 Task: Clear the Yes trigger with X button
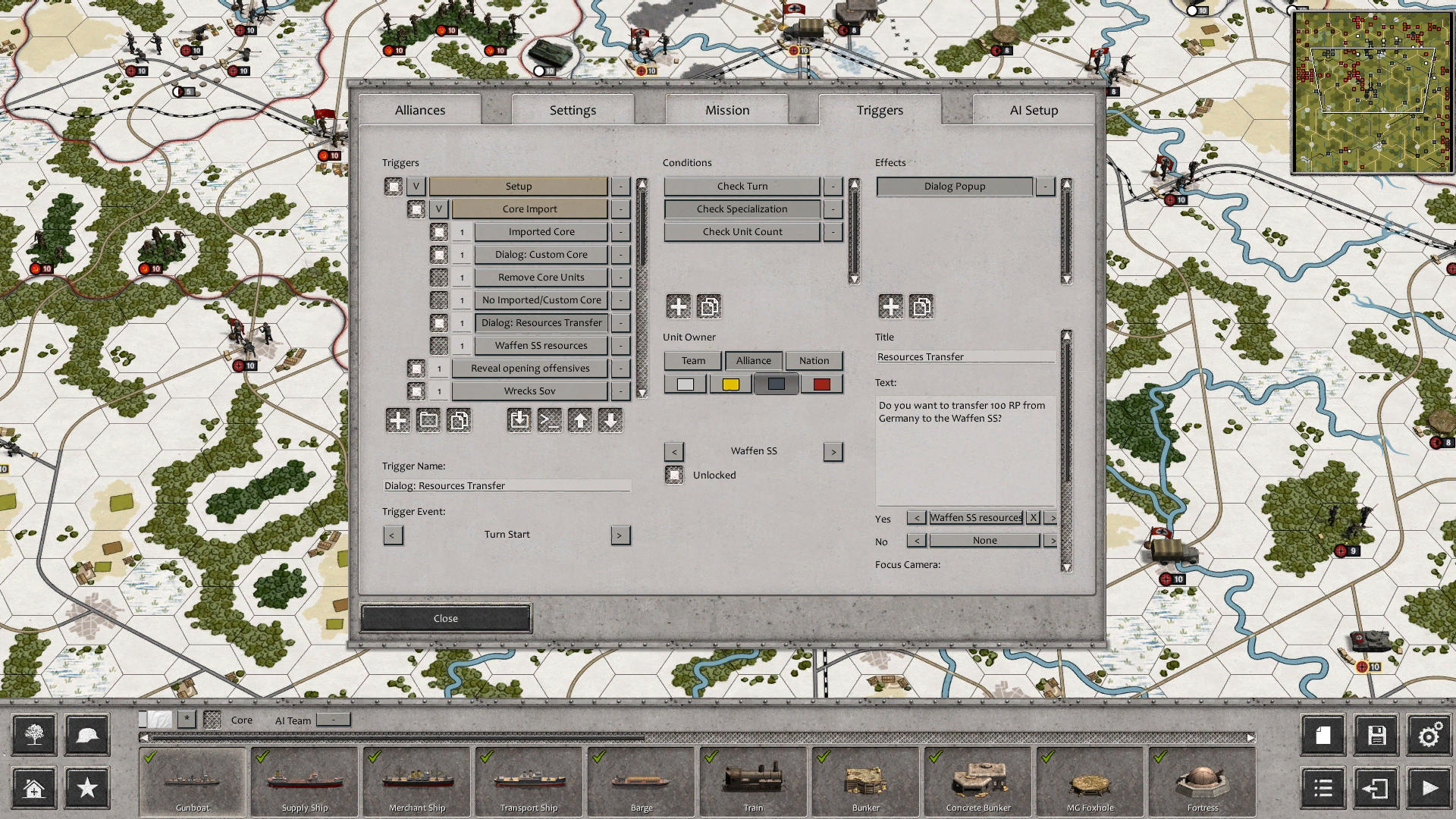tap(1033, 517)
